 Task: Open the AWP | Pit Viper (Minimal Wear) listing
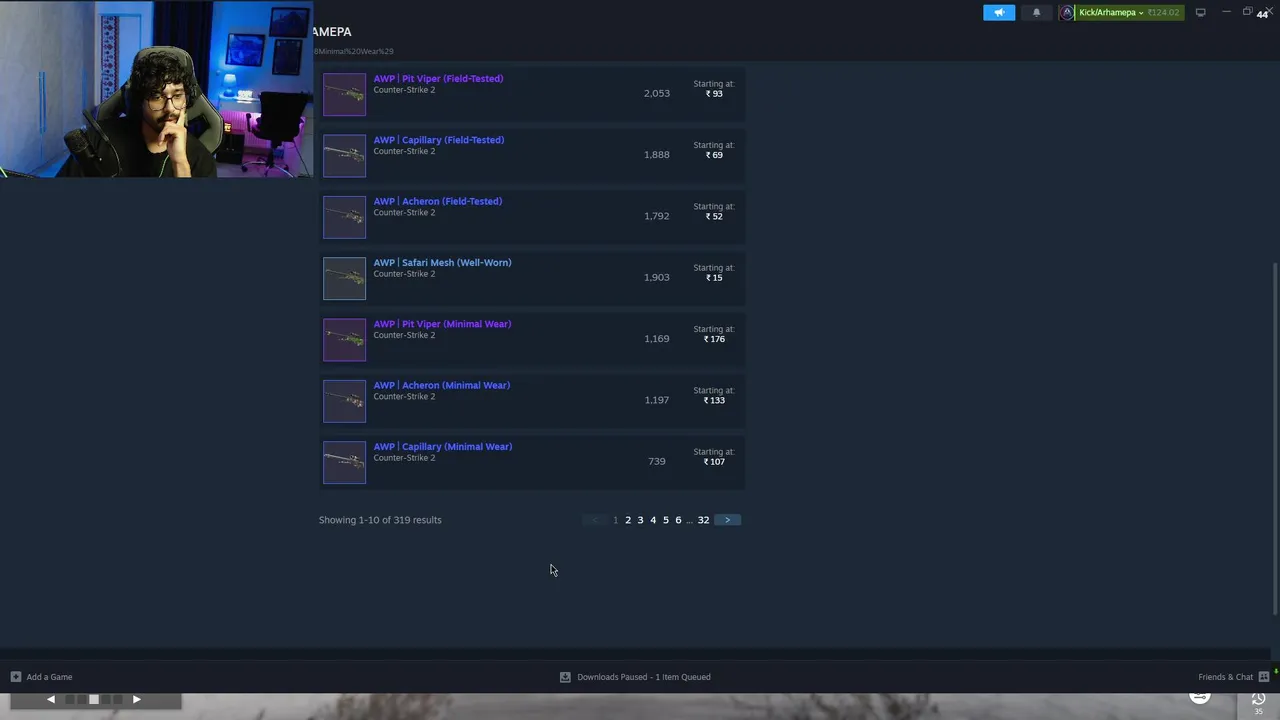tap(442, 324)
